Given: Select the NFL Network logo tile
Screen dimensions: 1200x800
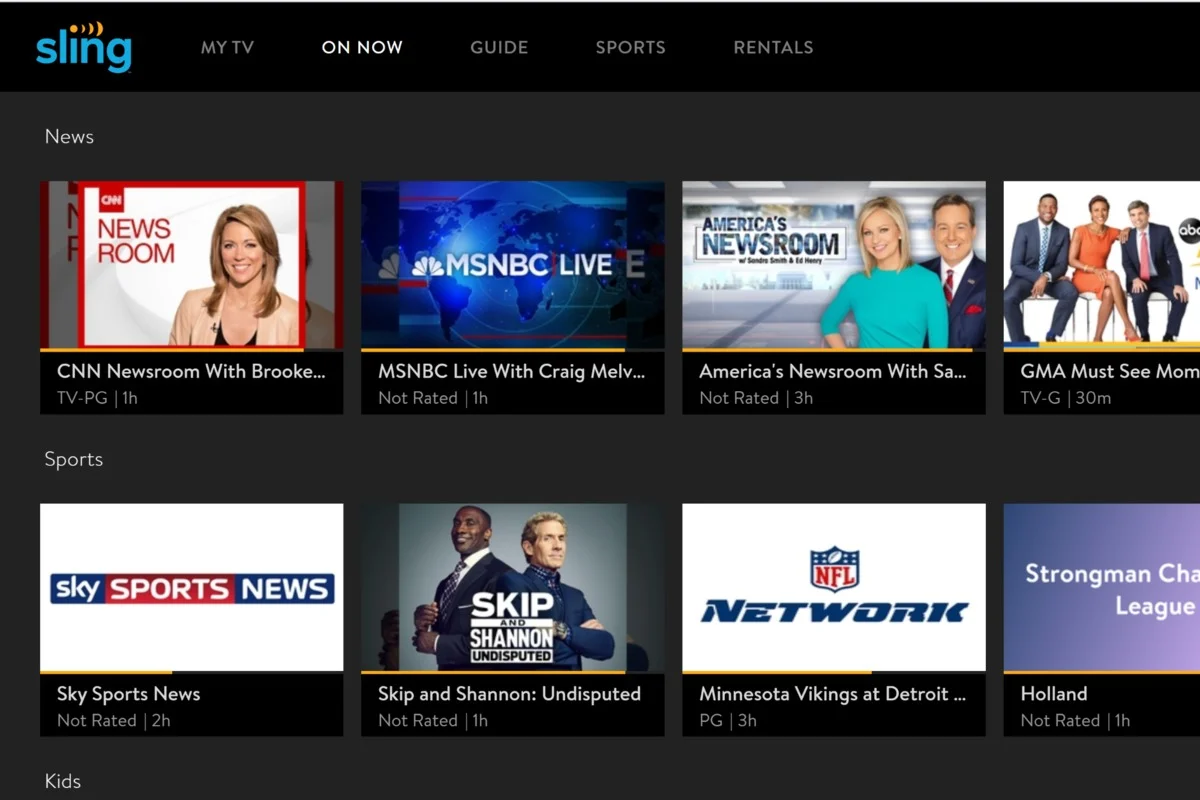Looking at the screenshot, I should 834,587.
